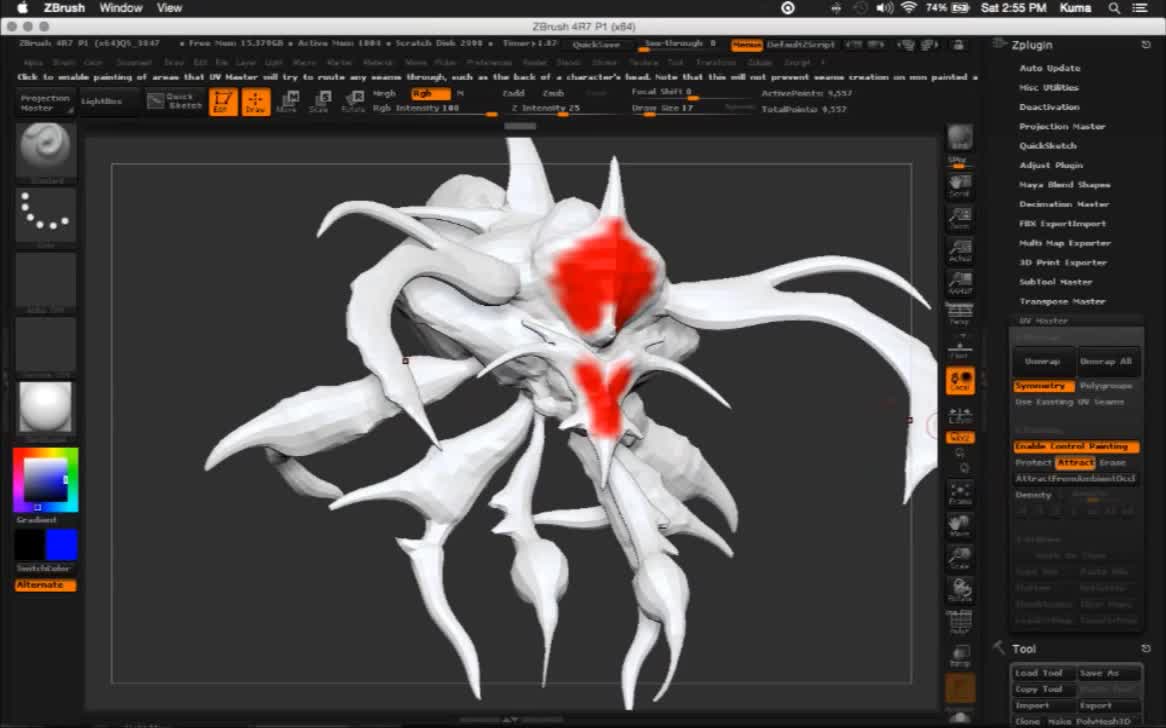
Task: Collapse the UV Master section
Action: (x=1043, y=321)
